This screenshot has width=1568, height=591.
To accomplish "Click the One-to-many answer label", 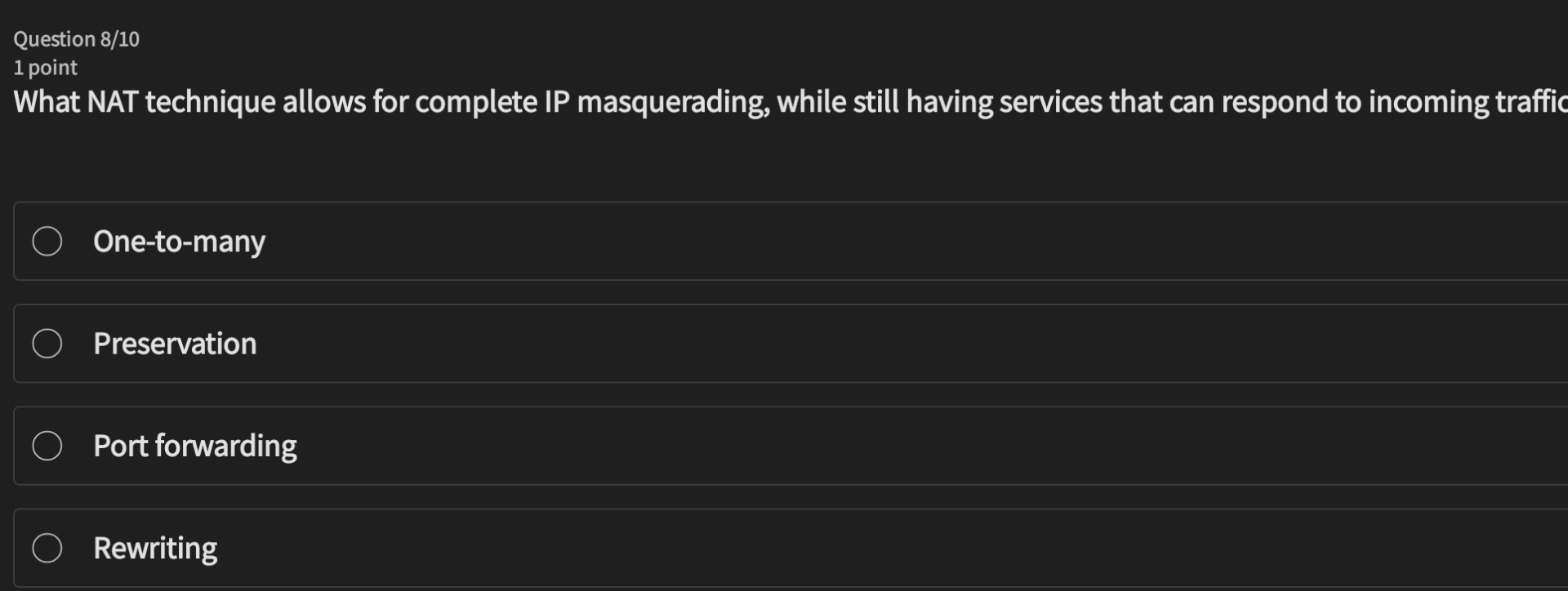I will pos(180,241).
